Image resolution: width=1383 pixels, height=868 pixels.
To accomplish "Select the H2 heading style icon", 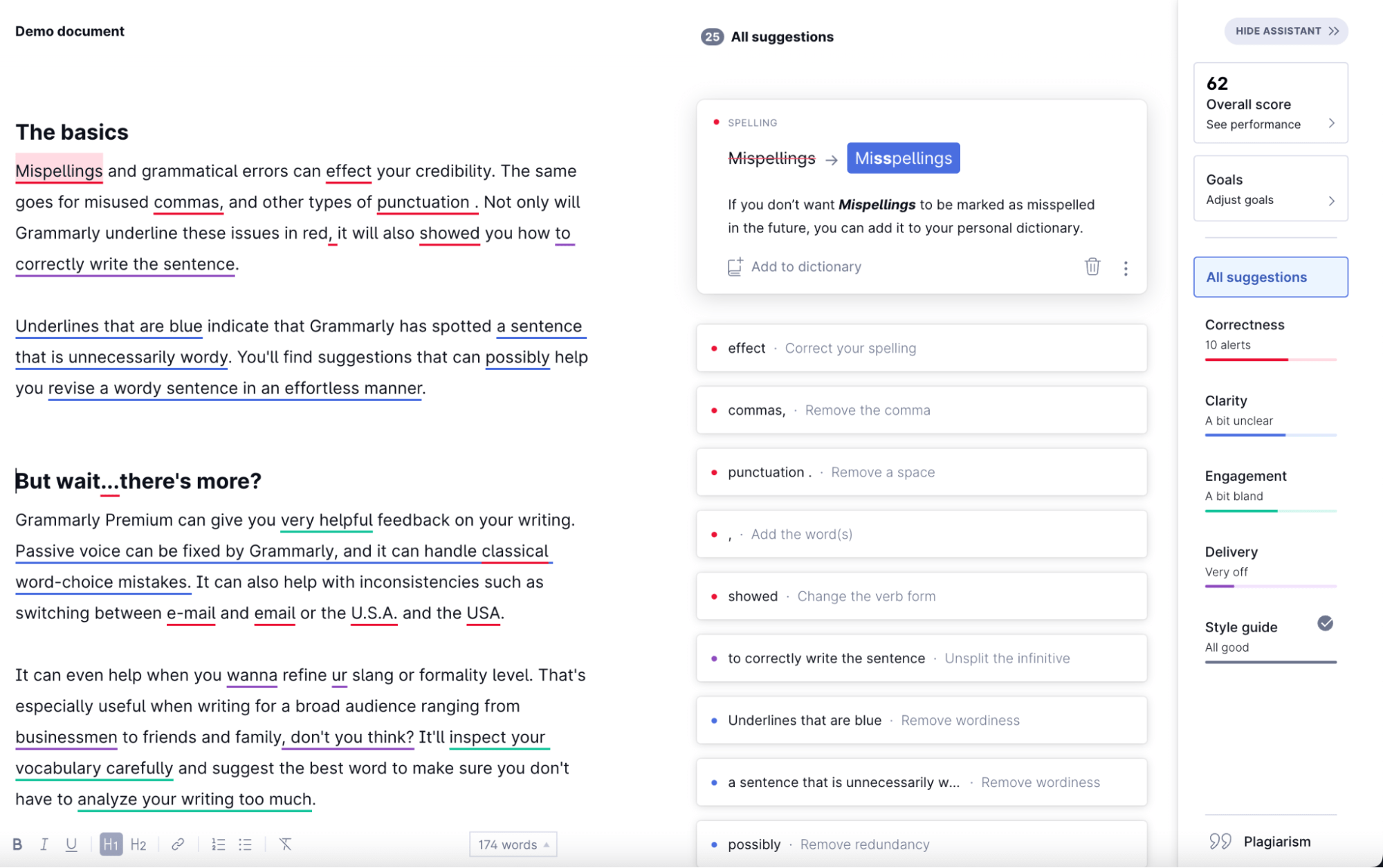I will click(x=138, y=844).
